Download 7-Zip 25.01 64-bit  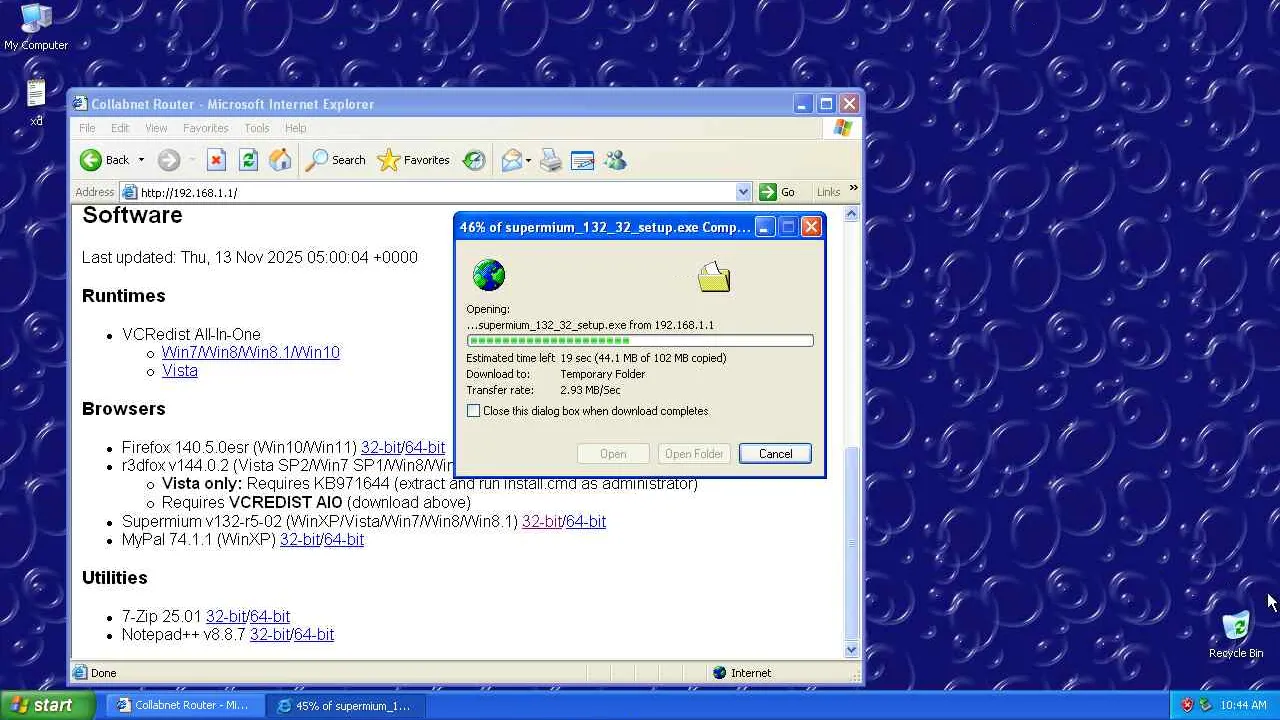[x=270, y=616]
